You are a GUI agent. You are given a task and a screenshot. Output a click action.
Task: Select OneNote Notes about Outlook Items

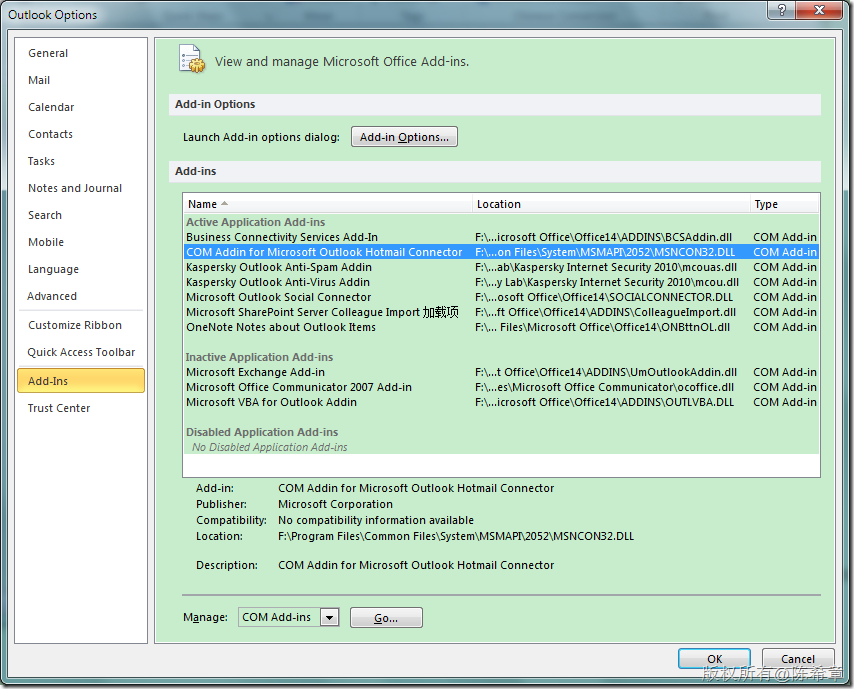501,327
